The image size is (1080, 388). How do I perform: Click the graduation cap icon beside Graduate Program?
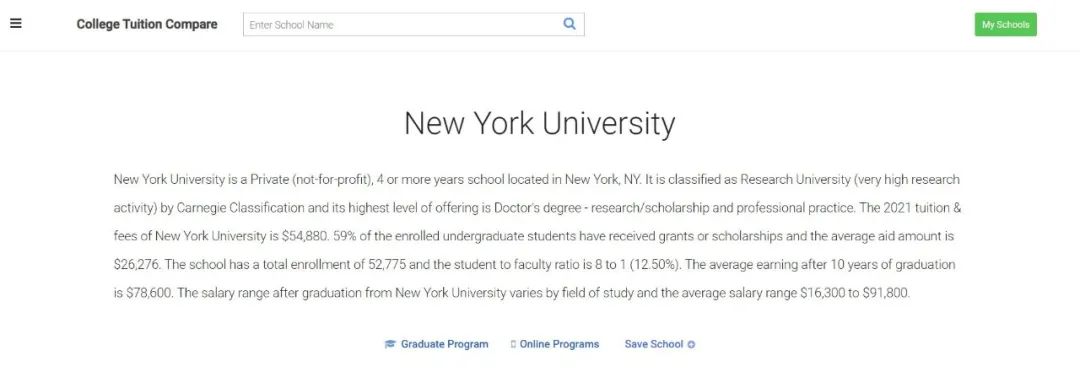click(x=390, y=345)
